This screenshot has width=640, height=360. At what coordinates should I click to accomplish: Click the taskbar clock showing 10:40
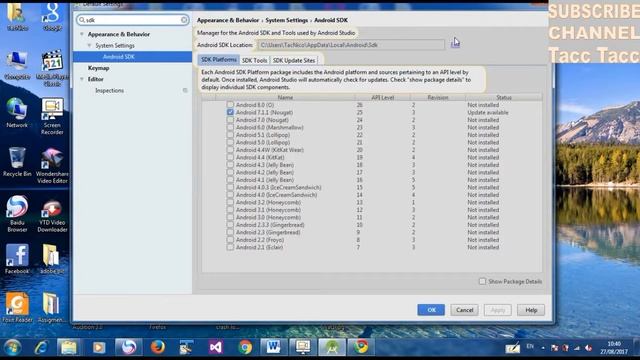pos(613,348)
